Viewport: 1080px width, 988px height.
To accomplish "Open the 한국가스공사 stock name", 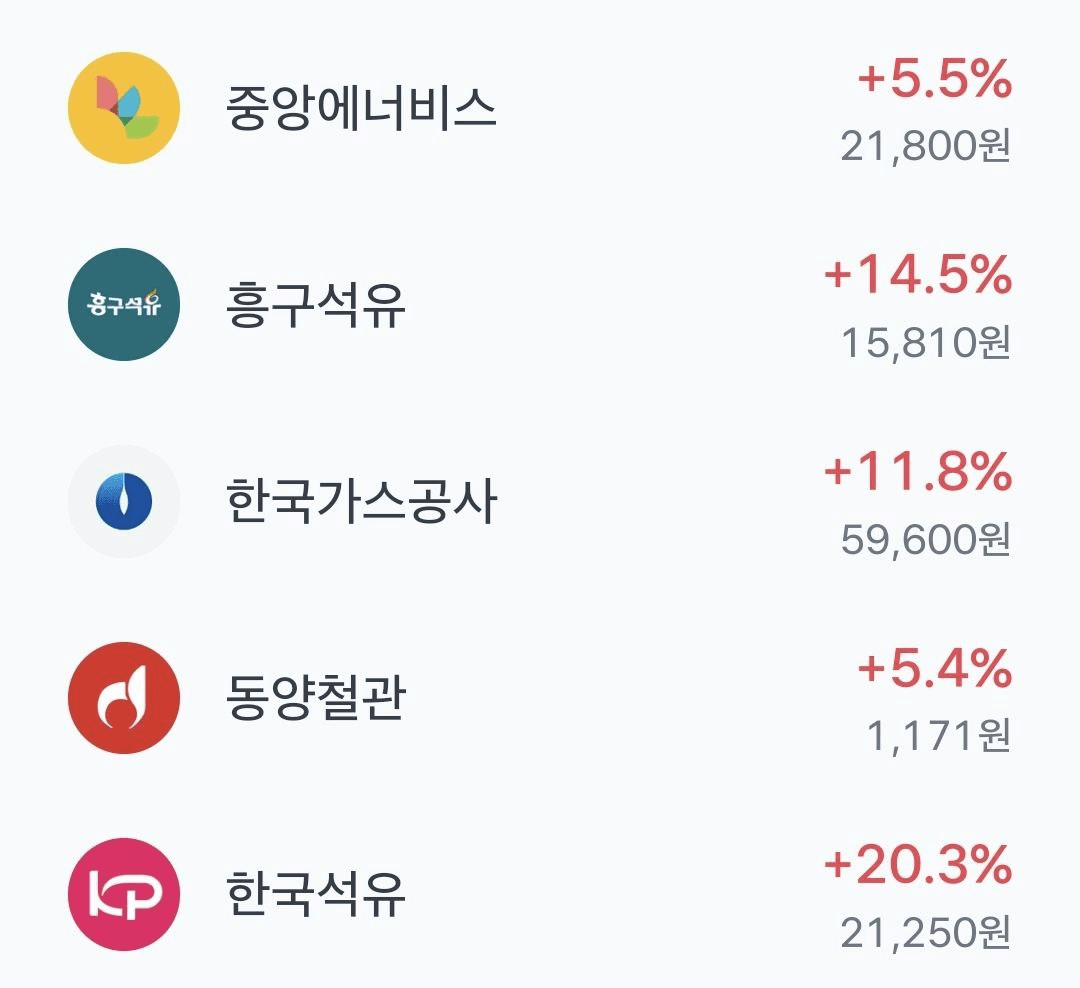I will point(361,502).
